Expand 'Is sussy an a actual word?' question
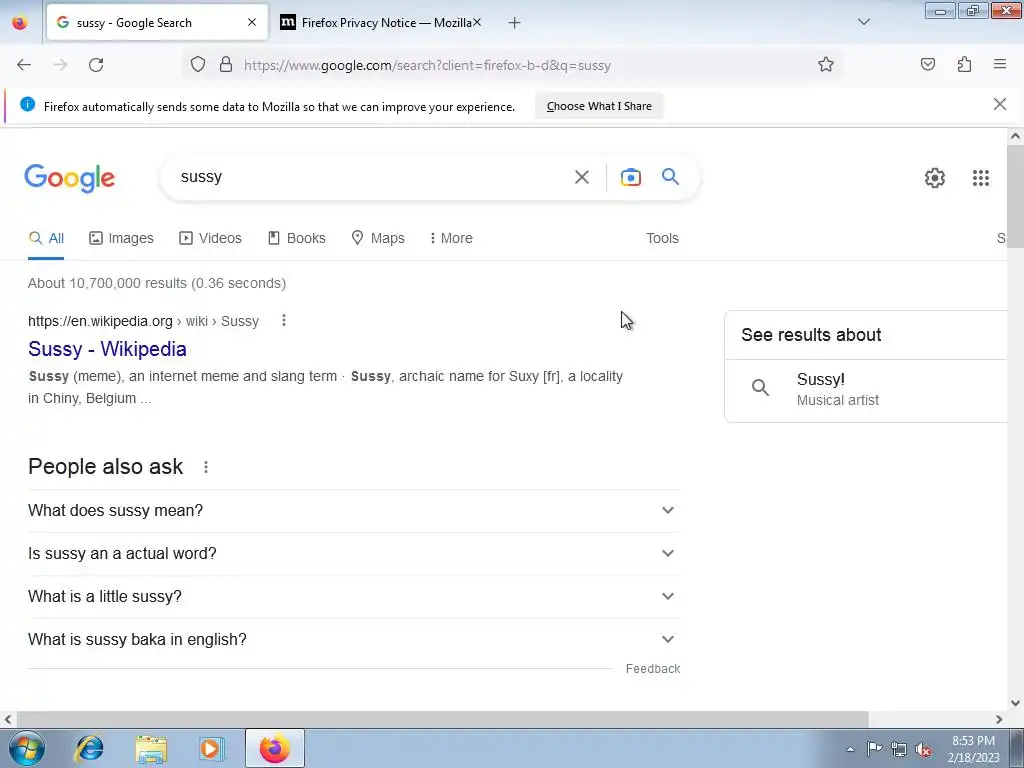Image resolution: width=1024 pixels, height=768 pixels. click(354, 553)
